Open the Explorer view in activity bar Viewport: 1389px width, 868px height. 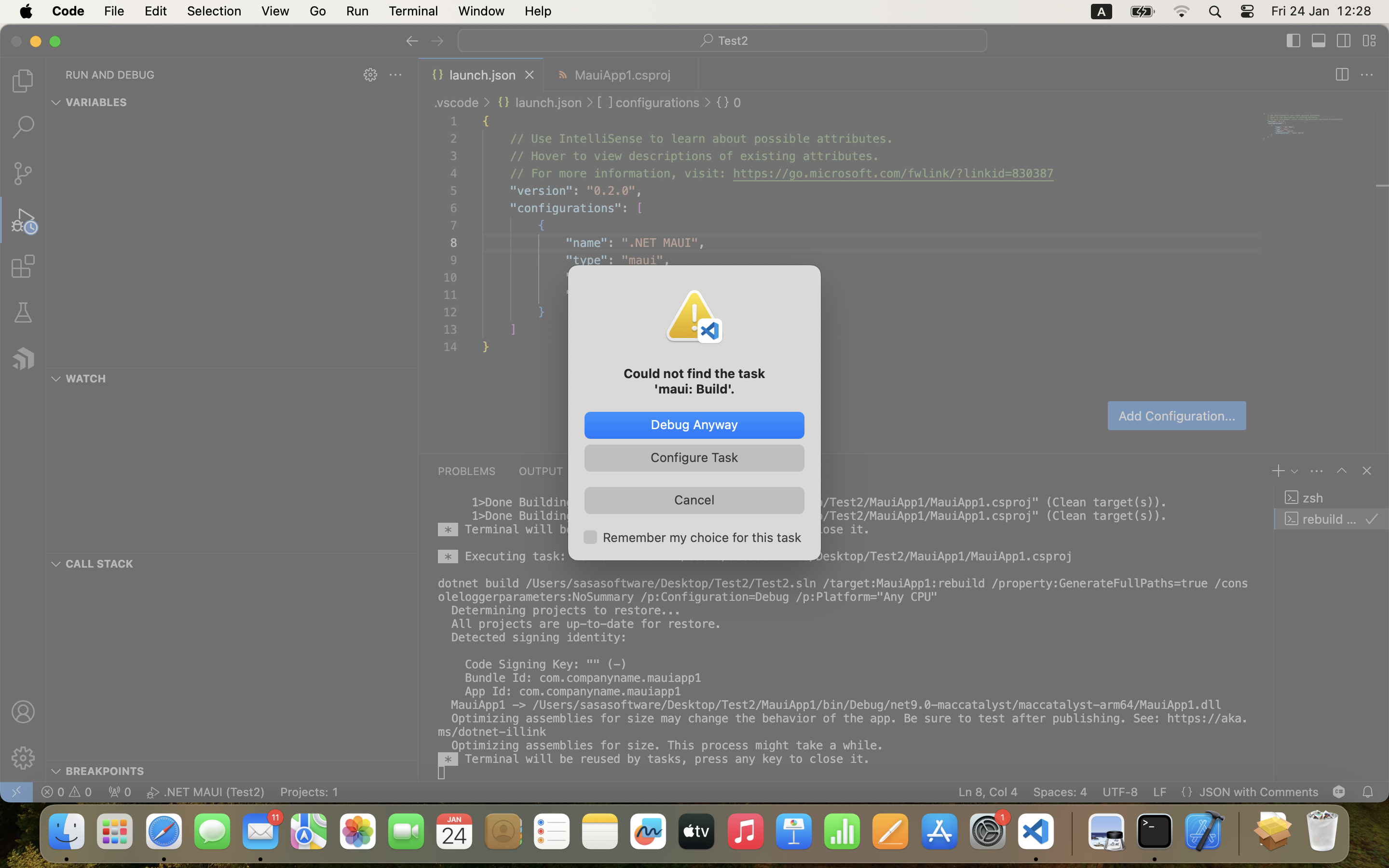tap(23, 81)
